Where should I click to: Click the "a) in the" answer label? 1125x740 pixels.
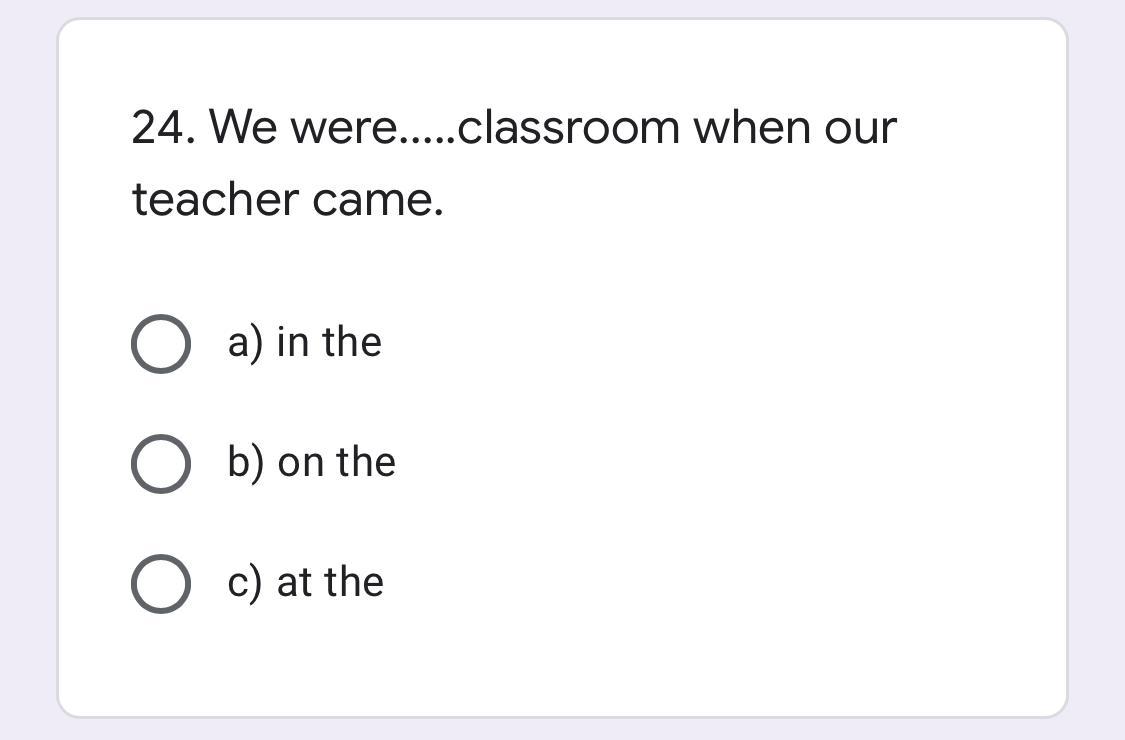[x=304, y=343]
